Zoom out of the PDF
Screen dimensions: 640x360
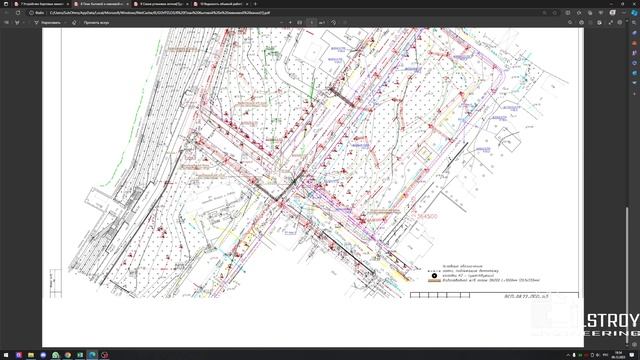281,22
